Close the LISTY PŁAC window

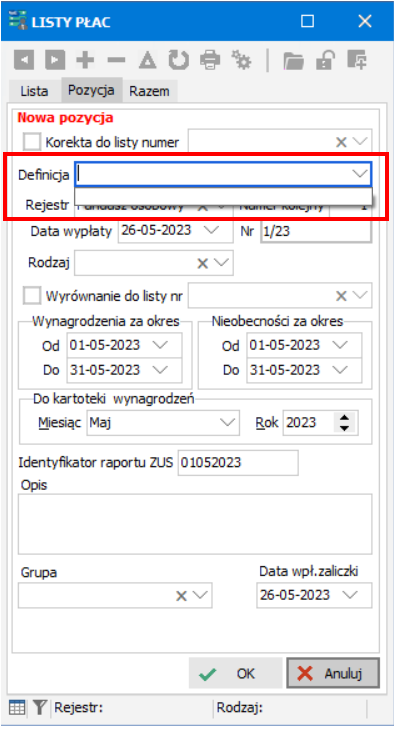point(365,21)
